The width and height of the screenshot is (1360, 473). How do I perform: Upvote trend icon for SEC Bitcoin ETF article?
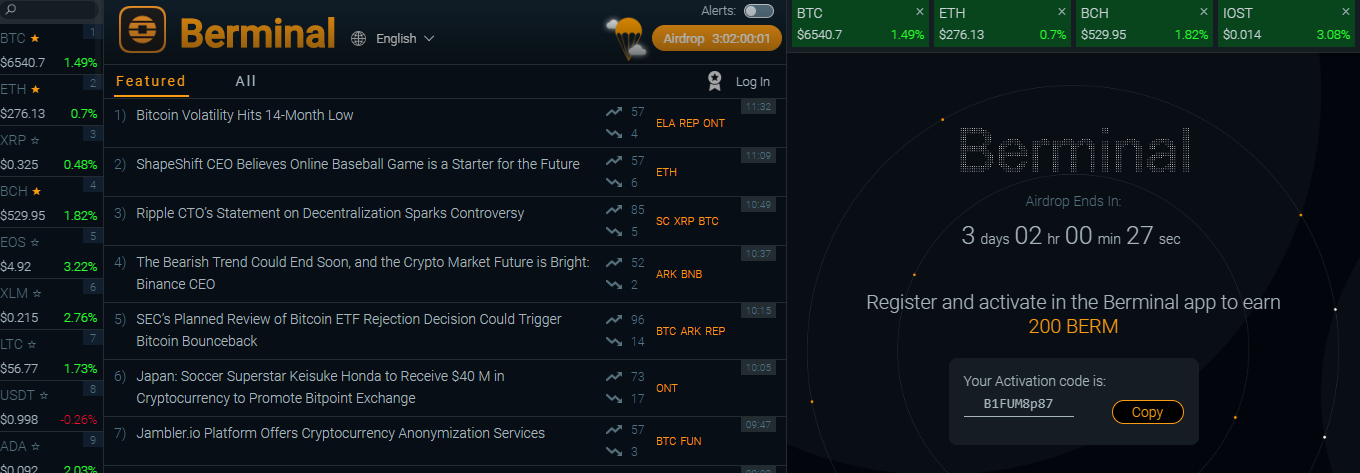[614, 320]
